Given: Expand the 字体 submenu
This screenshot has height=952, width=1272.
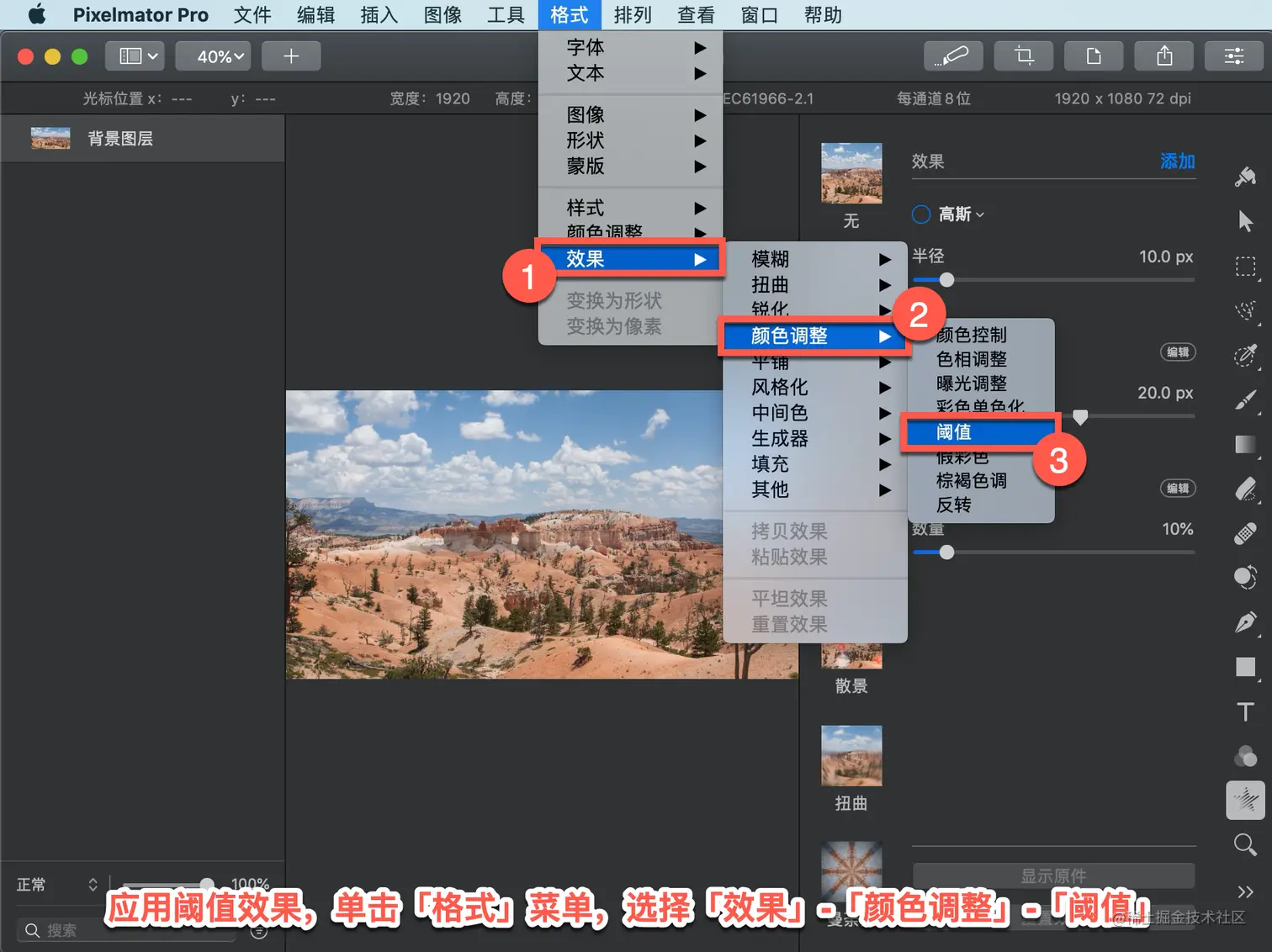Looking at the screenshot, I should pos(631,47).
